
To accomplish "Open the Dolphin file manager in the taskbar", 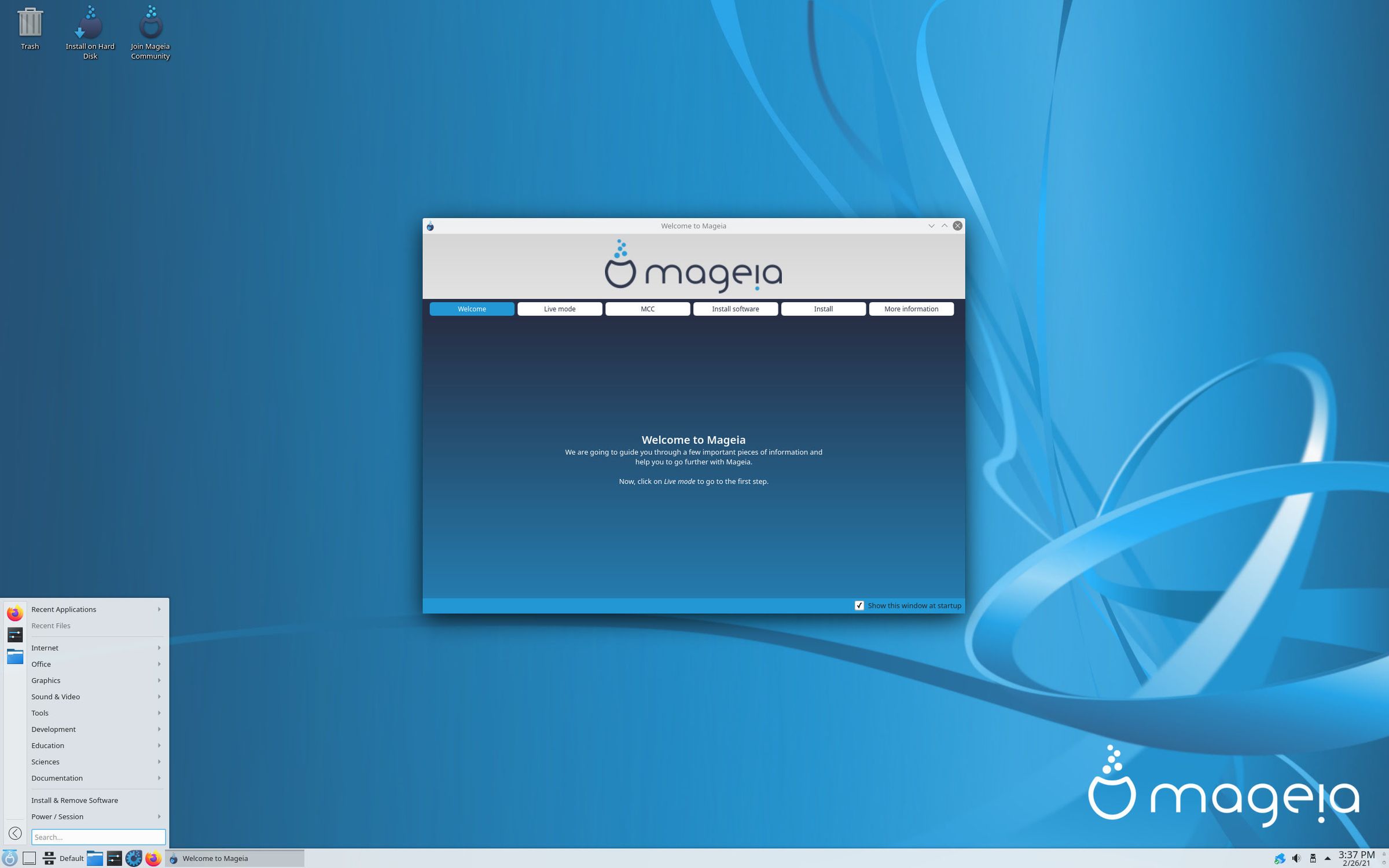I will pyautogui.click(x=94, y=859).
